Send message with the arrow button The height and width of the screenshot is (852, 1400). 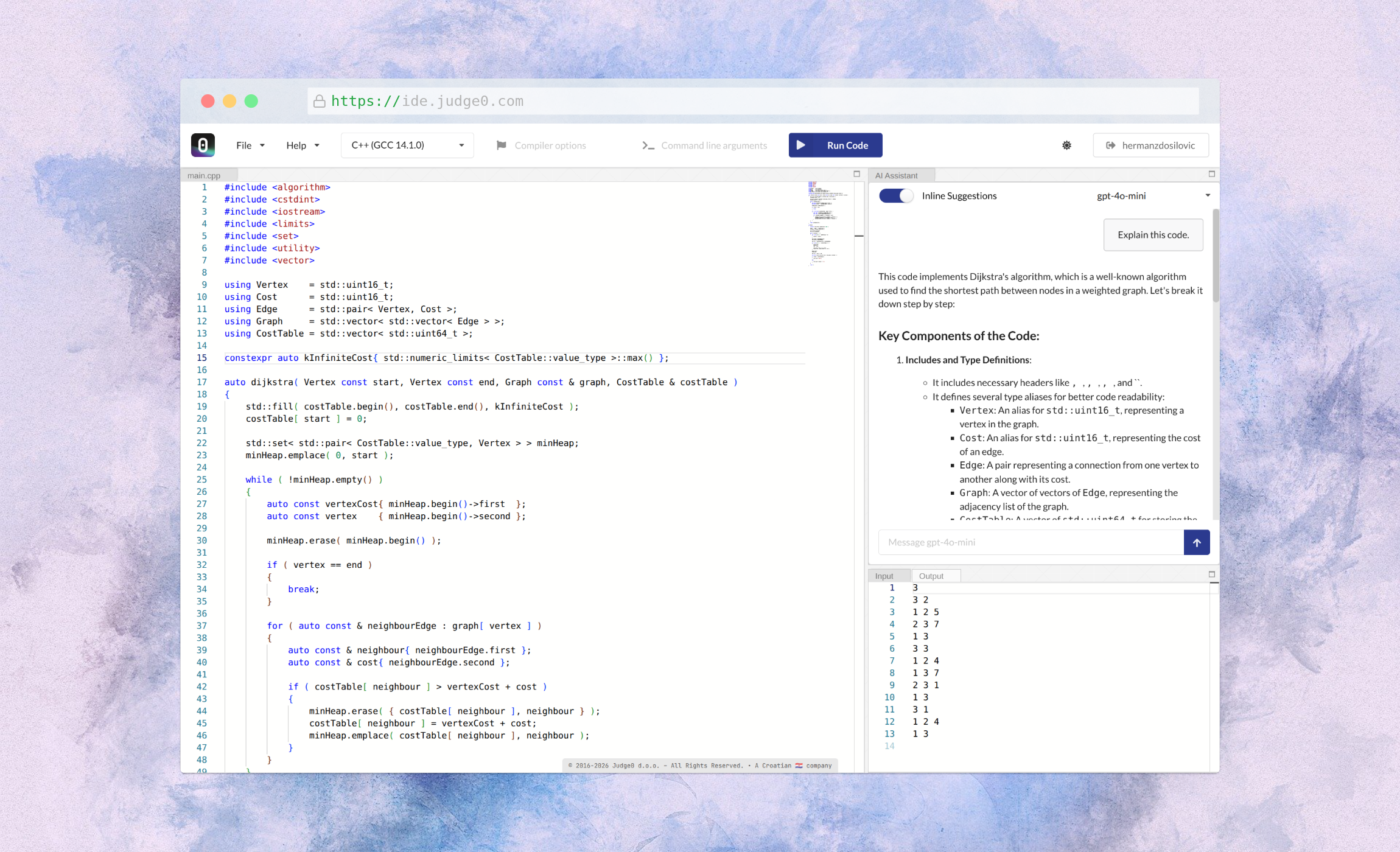[x=1196, y=542]
